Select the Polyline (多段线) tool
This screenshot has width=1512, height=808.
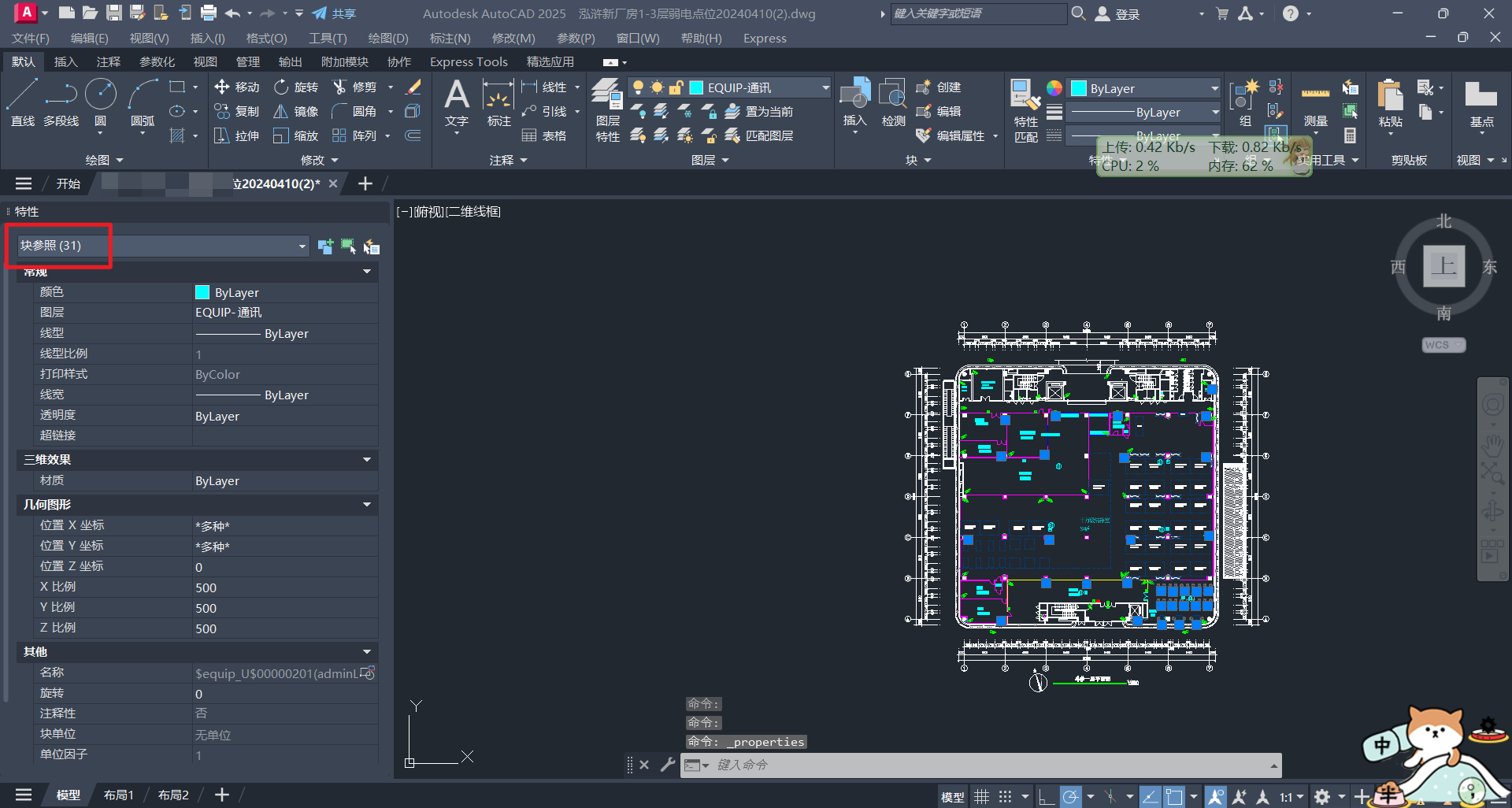pos(61,102)
